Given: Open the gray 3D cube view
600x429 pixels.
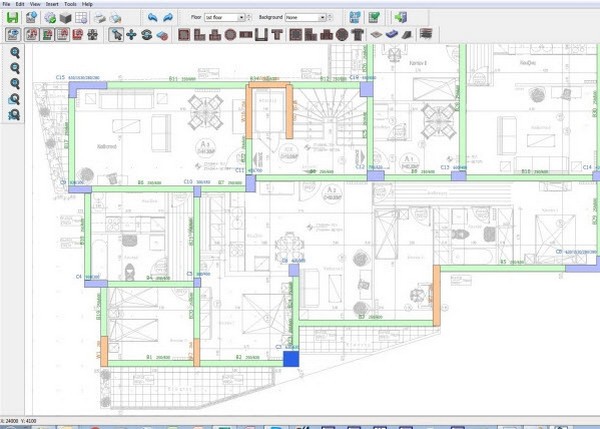Looking at the screenshot, I should (66, 18).
